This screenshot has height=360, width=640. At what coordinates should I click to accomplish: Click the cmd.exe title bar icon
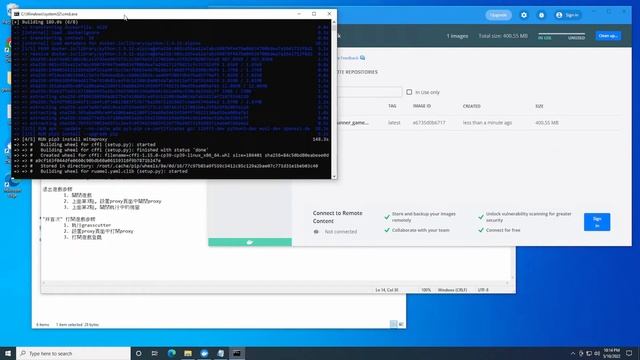tap(16, 14)
